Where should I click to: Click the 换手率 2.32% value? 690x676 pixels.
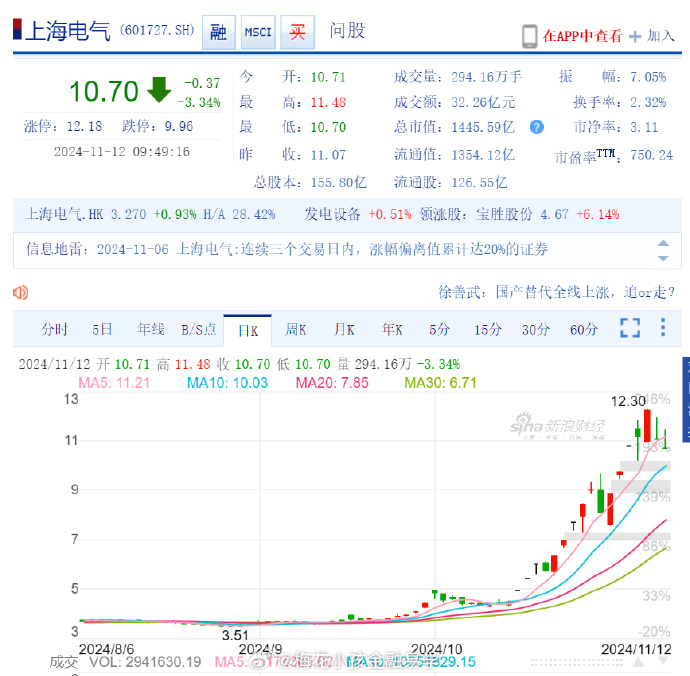tap(648, 102)
